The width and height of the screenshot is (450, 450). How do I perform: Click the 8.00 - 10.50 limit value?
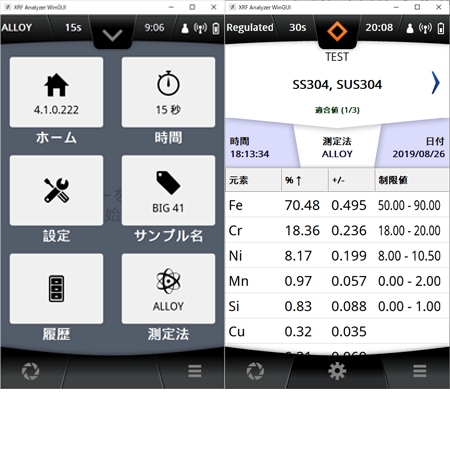pos(409,256)
